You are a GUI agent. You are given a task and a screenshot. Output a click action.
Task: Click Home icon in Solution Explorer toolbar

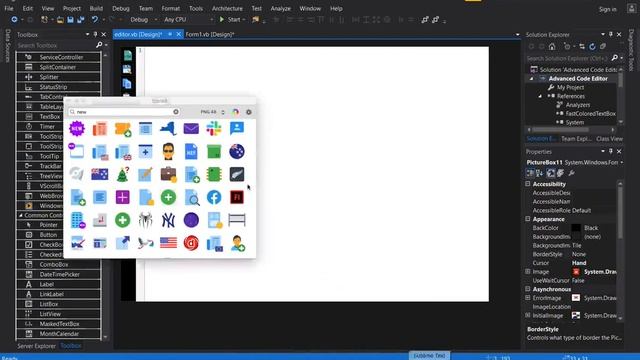click(552, 47)
